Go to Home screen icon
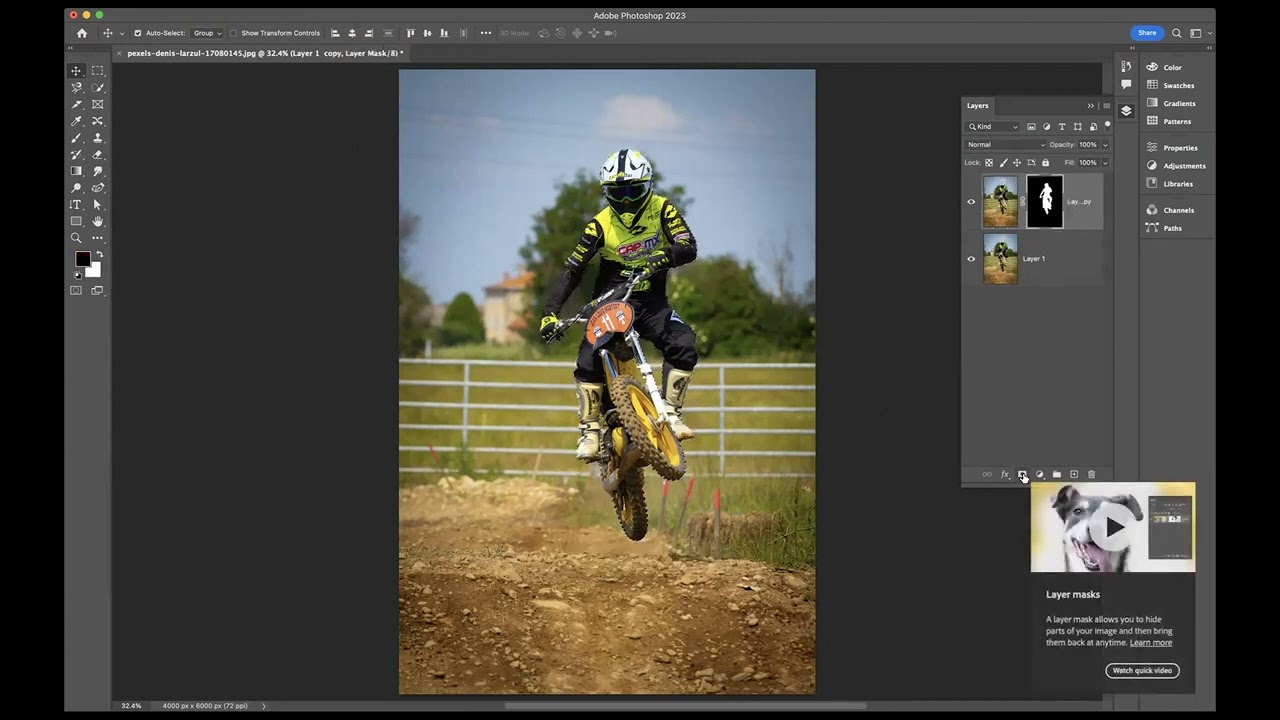 (x=82, y=33)
